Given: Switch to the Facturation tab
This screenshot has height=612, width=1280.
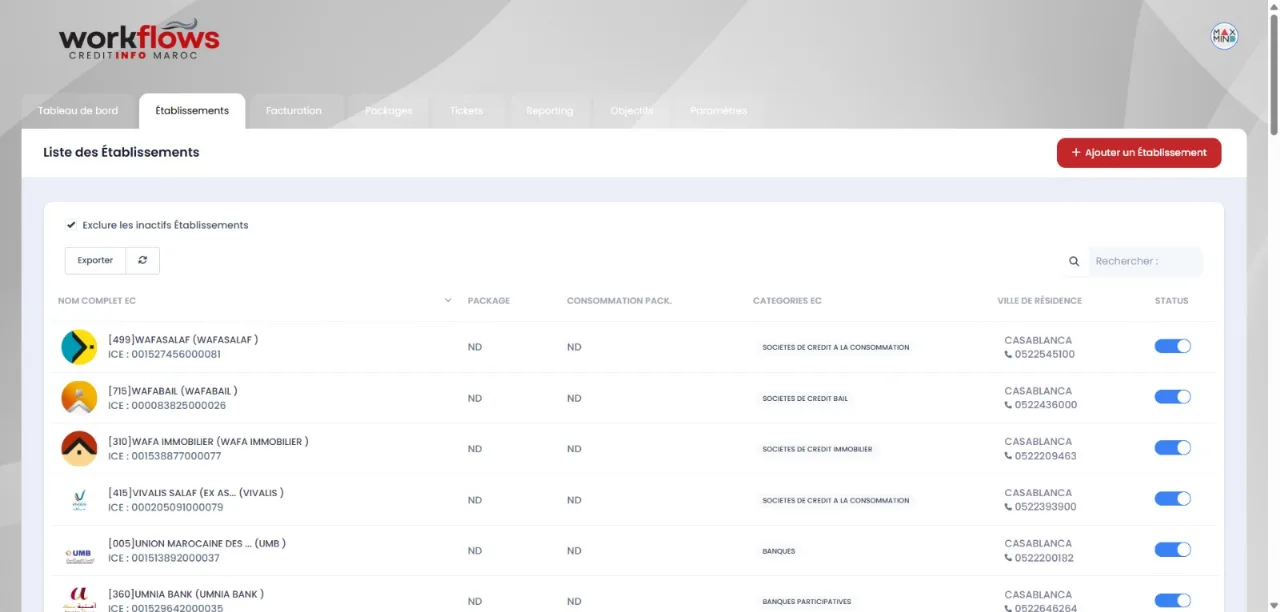Looking at the screenshot, I should coord(294,111).
